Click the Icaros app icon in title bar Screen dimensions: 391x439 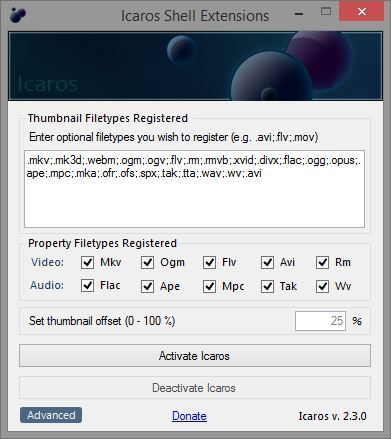(x=18, y=15)
